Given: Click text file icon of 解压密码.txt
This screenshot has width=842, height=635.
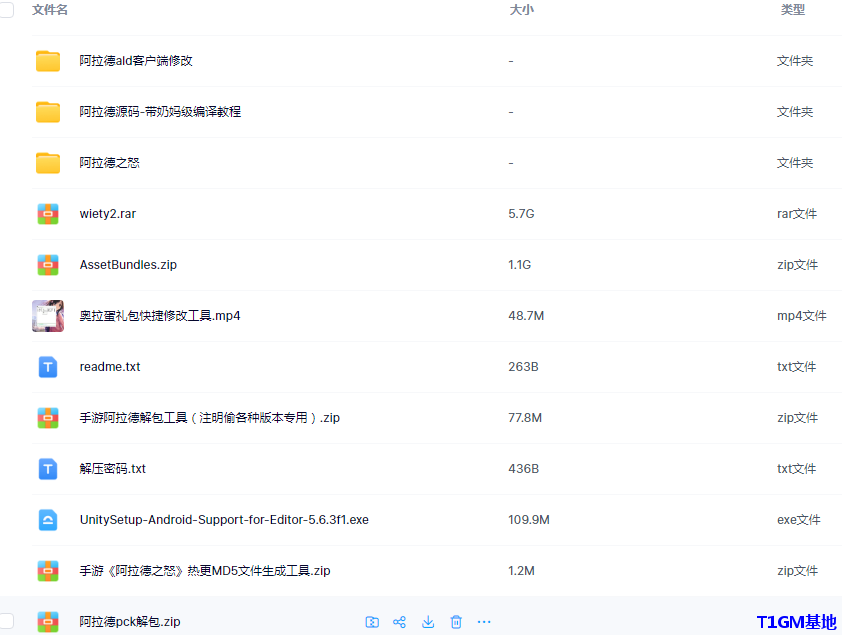Looking at the screenshot, I should (x=48, y=469).
